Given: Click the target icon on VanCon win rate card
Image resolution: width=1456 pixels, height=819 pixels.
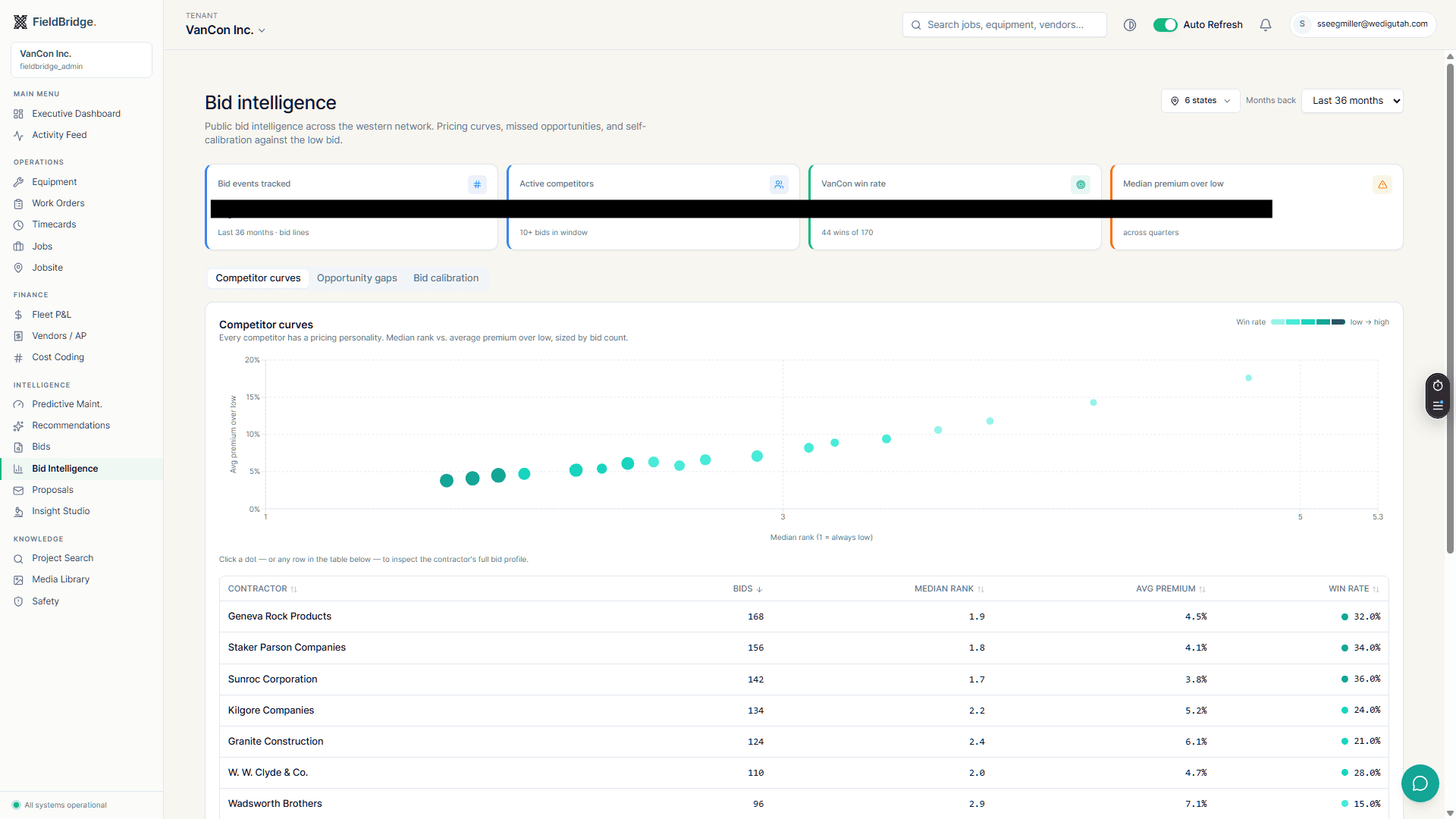Looking at the screenshot, I should (1081, 184).
